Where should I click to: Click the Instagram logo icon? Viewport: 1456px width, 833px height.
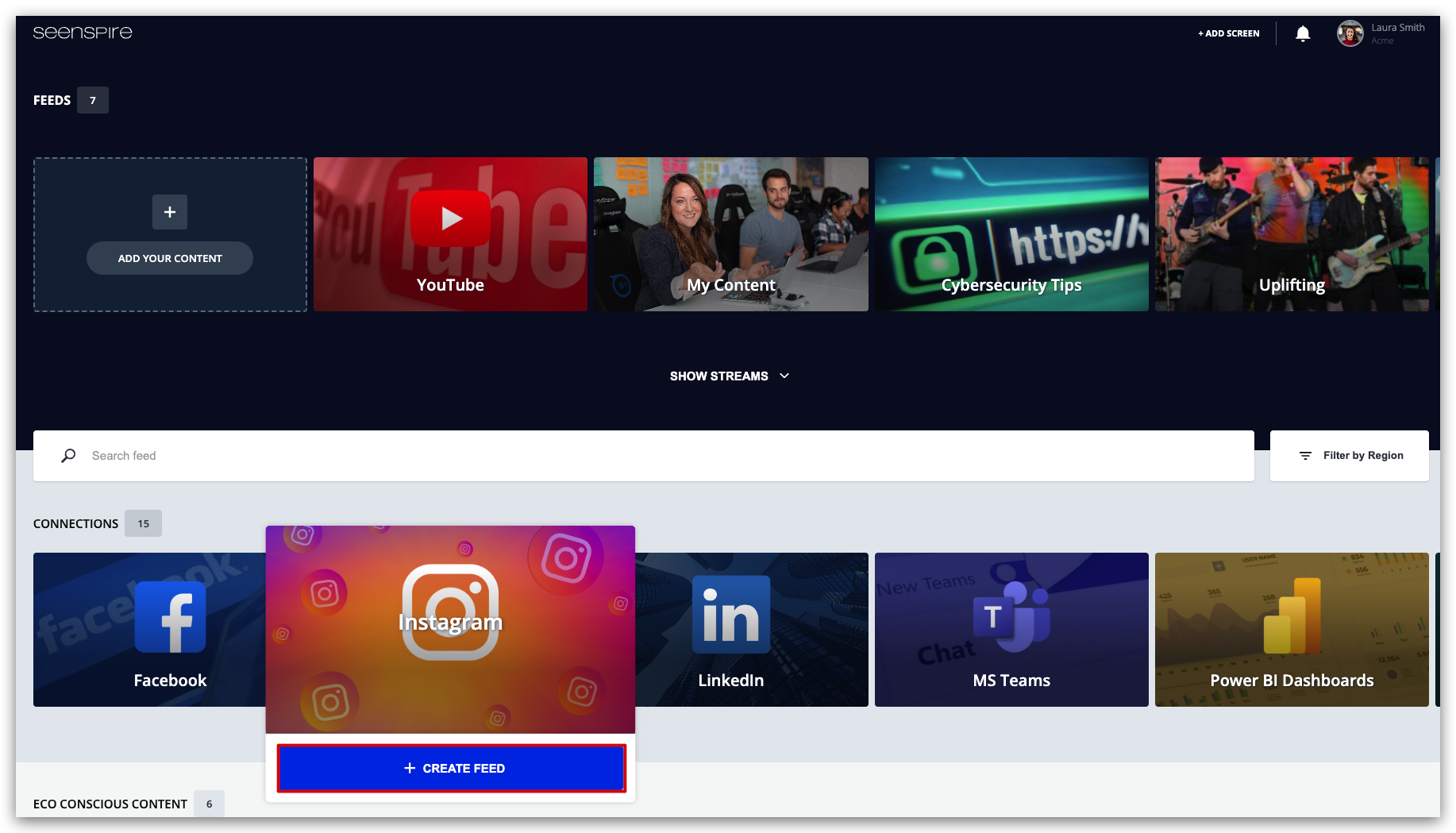tap(450, 612)
